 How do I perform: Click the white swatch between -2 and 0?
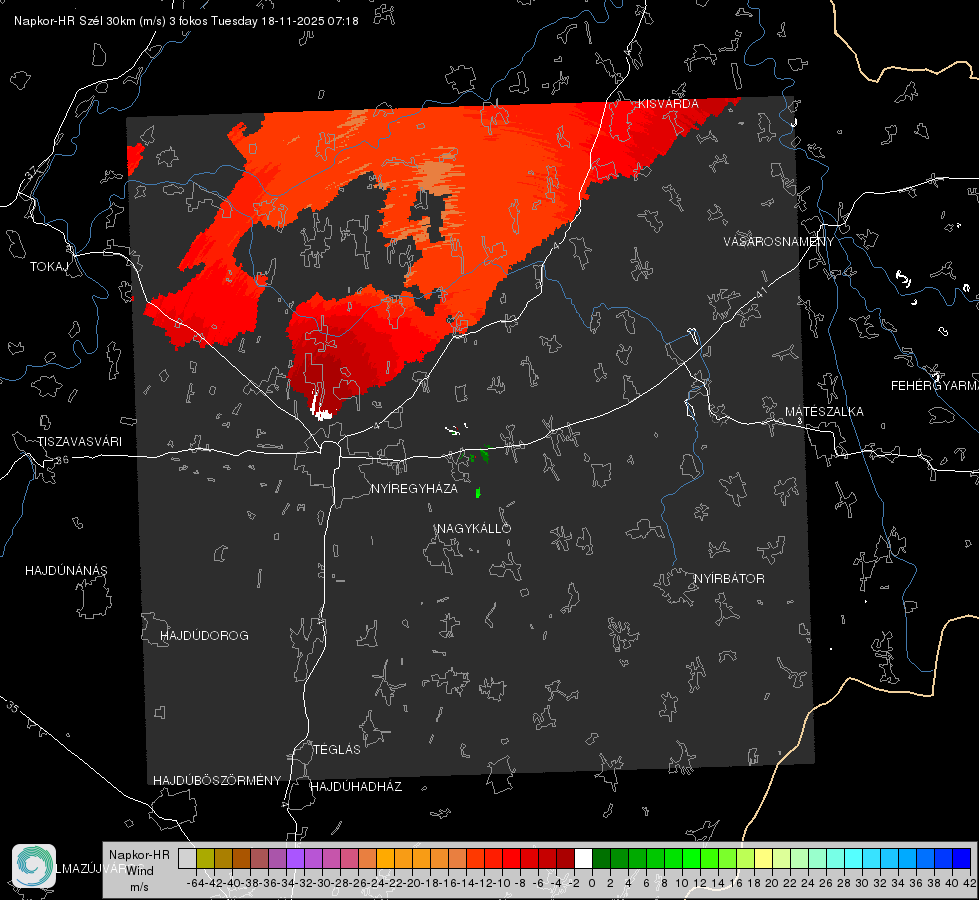click(x=583, y=859)
